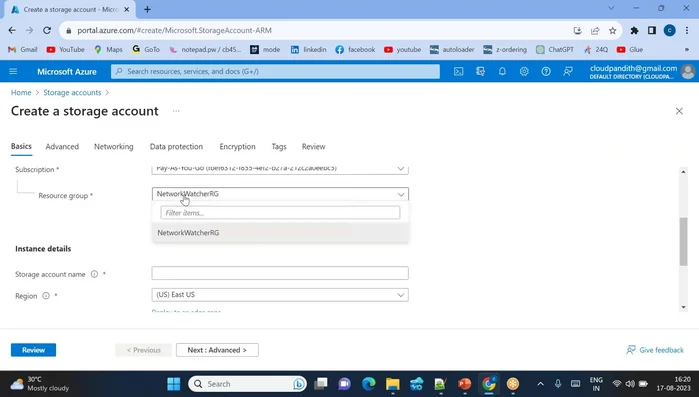Close the Create a storage account blade
Screen dimensions: 699x397
pos(679,111)
